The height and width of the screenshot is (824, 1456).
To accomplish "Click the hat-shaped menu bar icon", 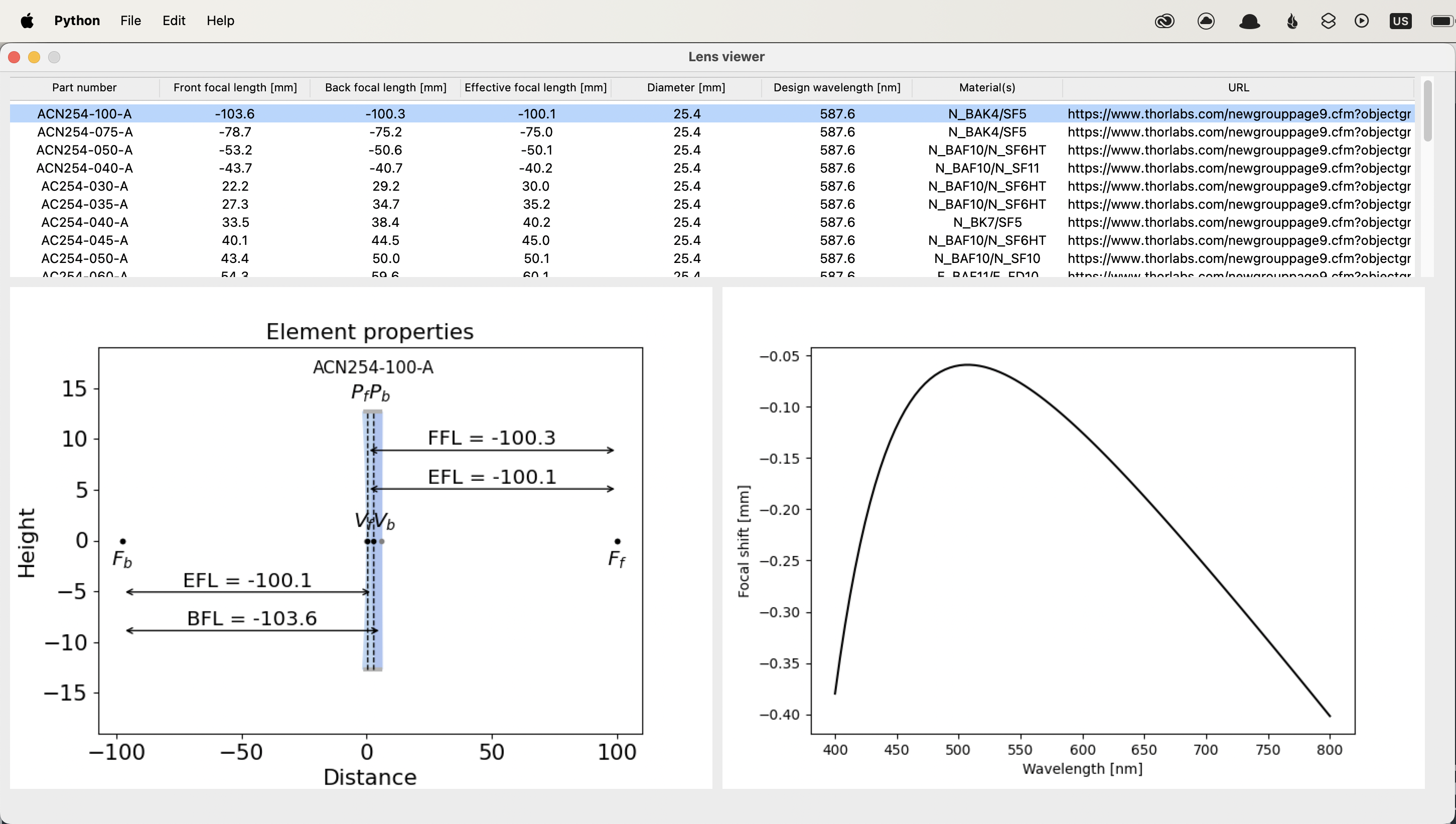I will coord(1249,21).
